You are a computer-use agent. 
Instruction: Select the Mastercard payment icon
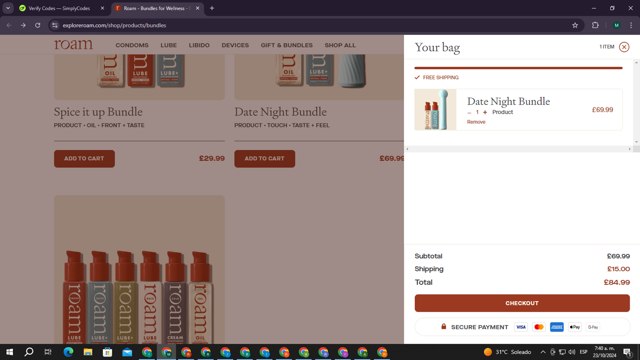point(539,327)
